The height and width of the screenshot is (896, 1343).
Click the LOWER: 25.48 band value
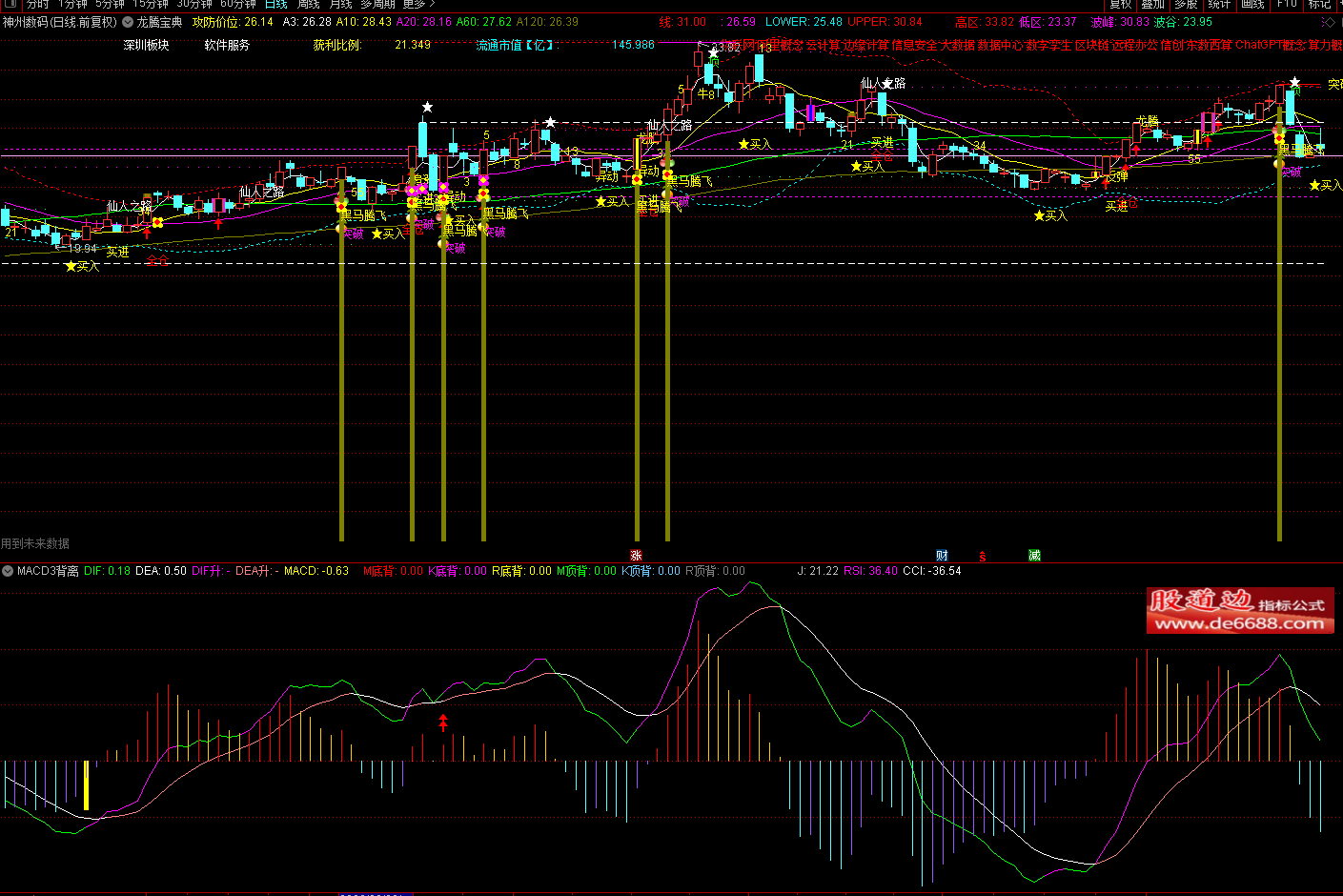point(804,22)
